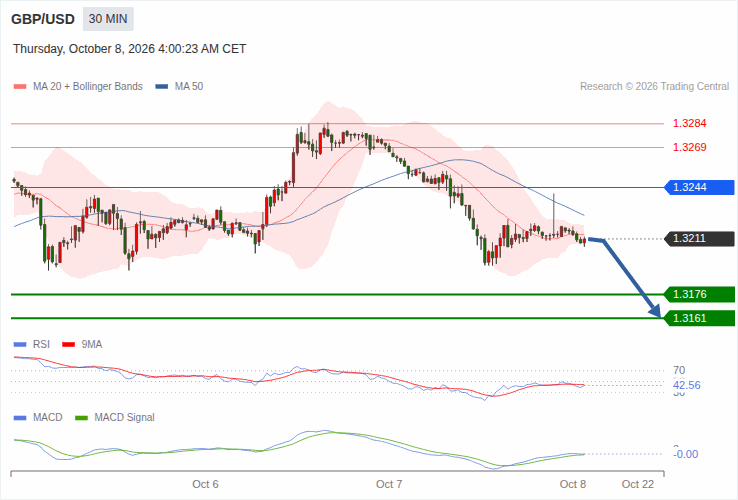
Task: Click the RSI value 42.56
Action: 687,386
